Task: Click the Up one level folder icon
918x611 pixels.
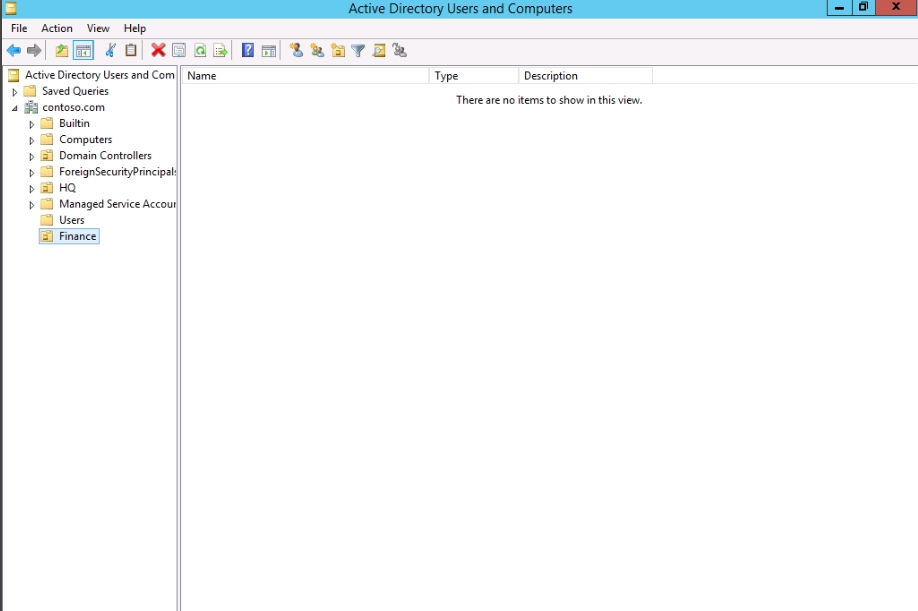Action: point(62,51)
